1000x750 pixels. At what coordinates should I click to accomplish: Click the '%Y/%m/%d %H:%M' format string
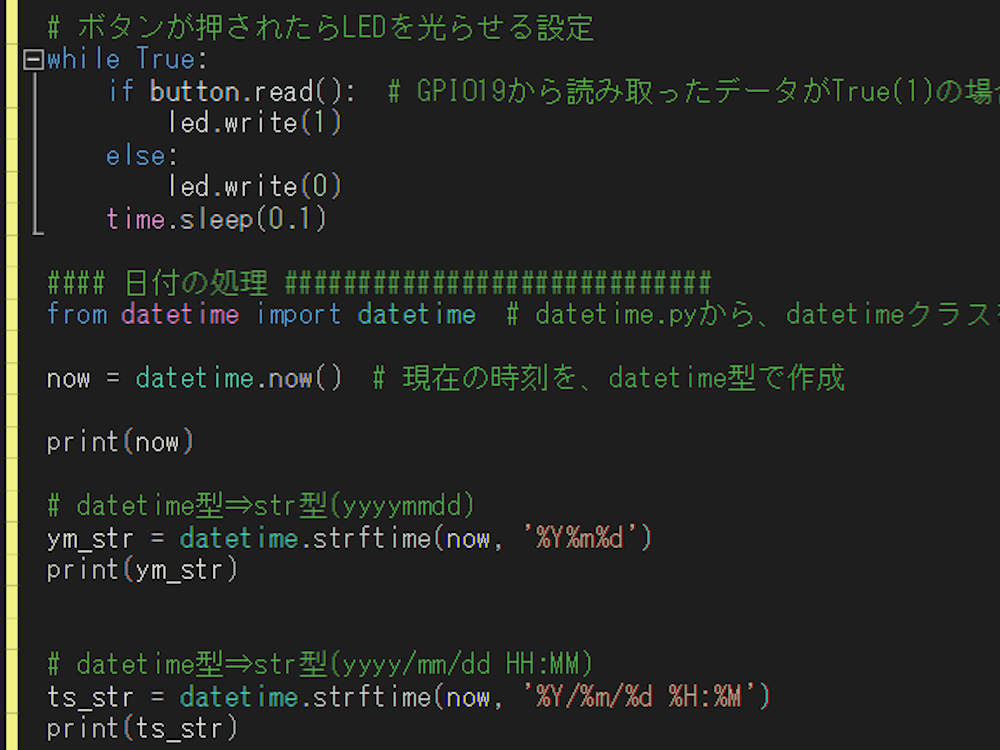(640, 697)
